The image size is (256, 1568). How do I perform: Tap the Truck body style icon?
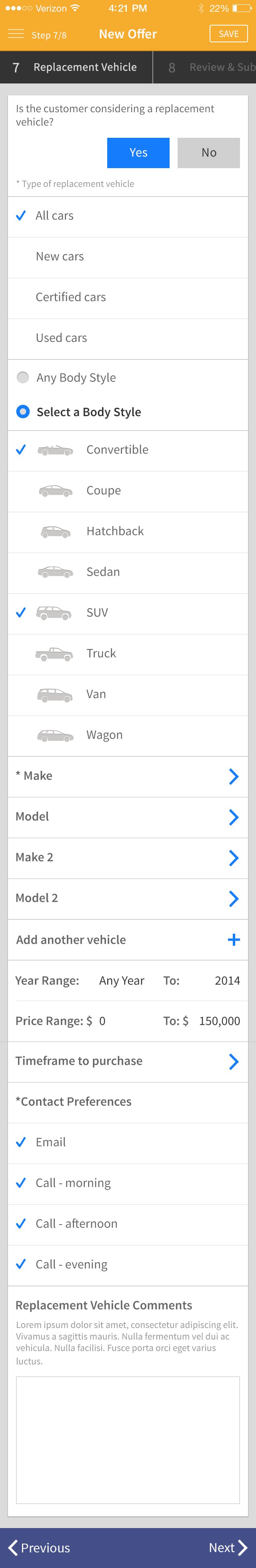54,654
